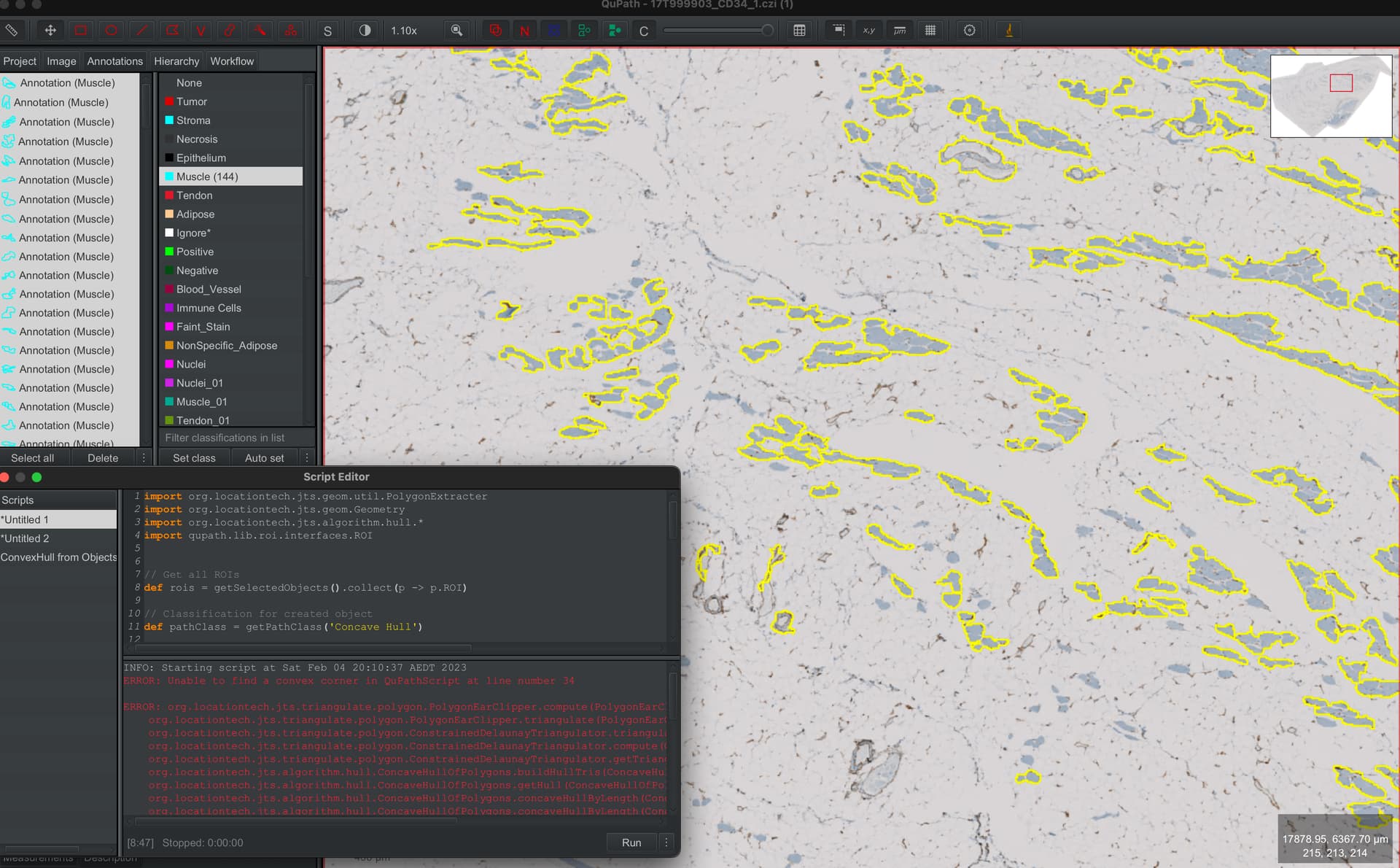Screen dimensions: 1400x868
Task: Select the Move tool
Action: point(50,30)
